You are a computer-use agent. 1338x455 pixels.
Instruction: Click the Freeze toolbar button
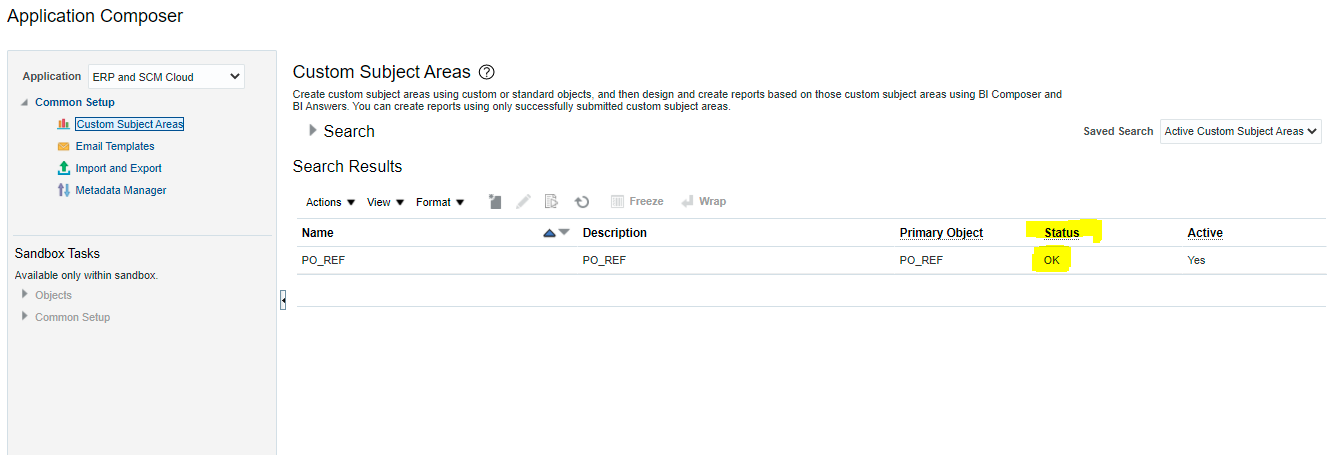tap(637, 201)
